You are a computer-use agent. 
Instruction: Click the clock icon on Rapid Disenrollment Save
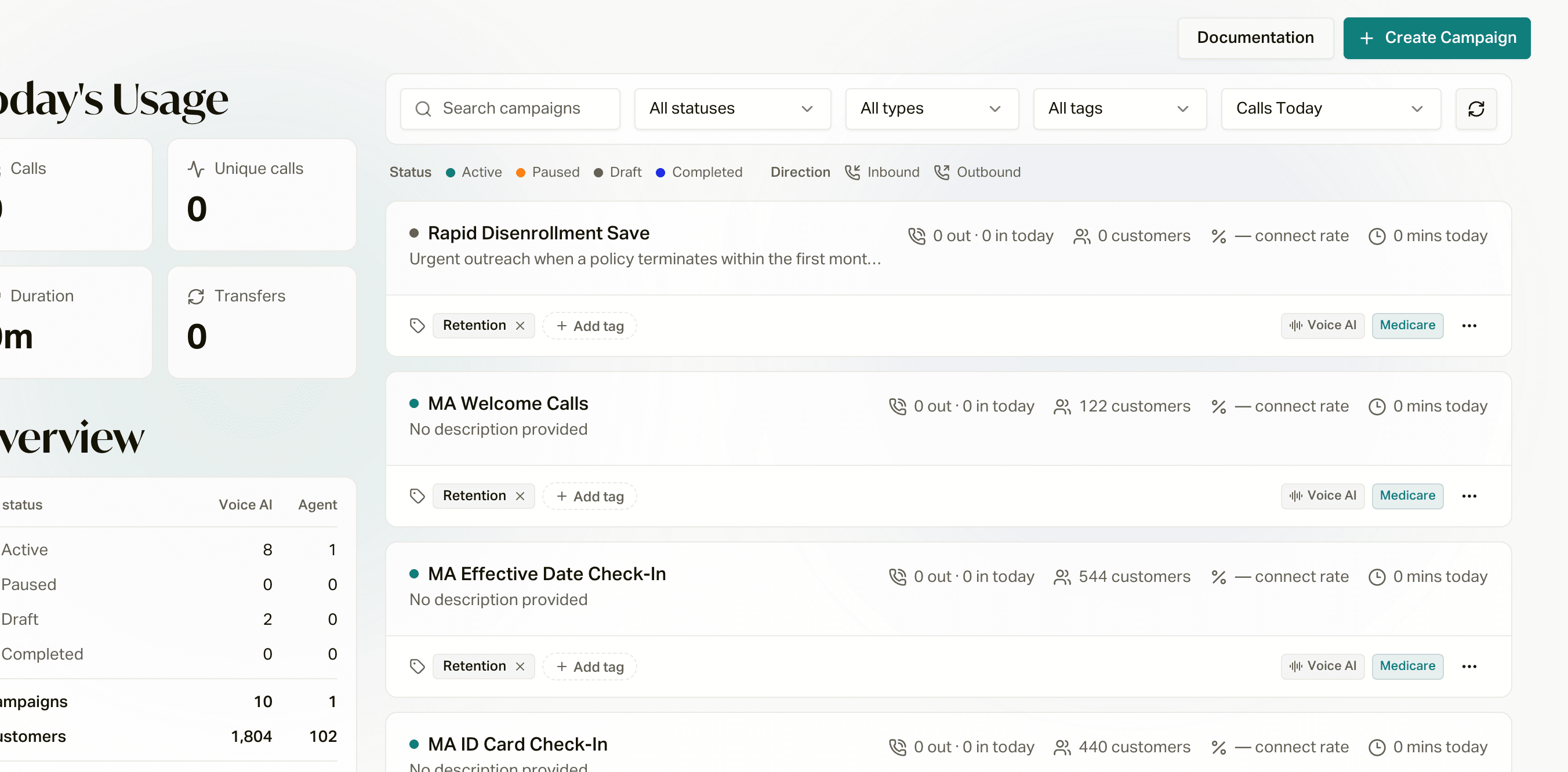pos(1377,236)
